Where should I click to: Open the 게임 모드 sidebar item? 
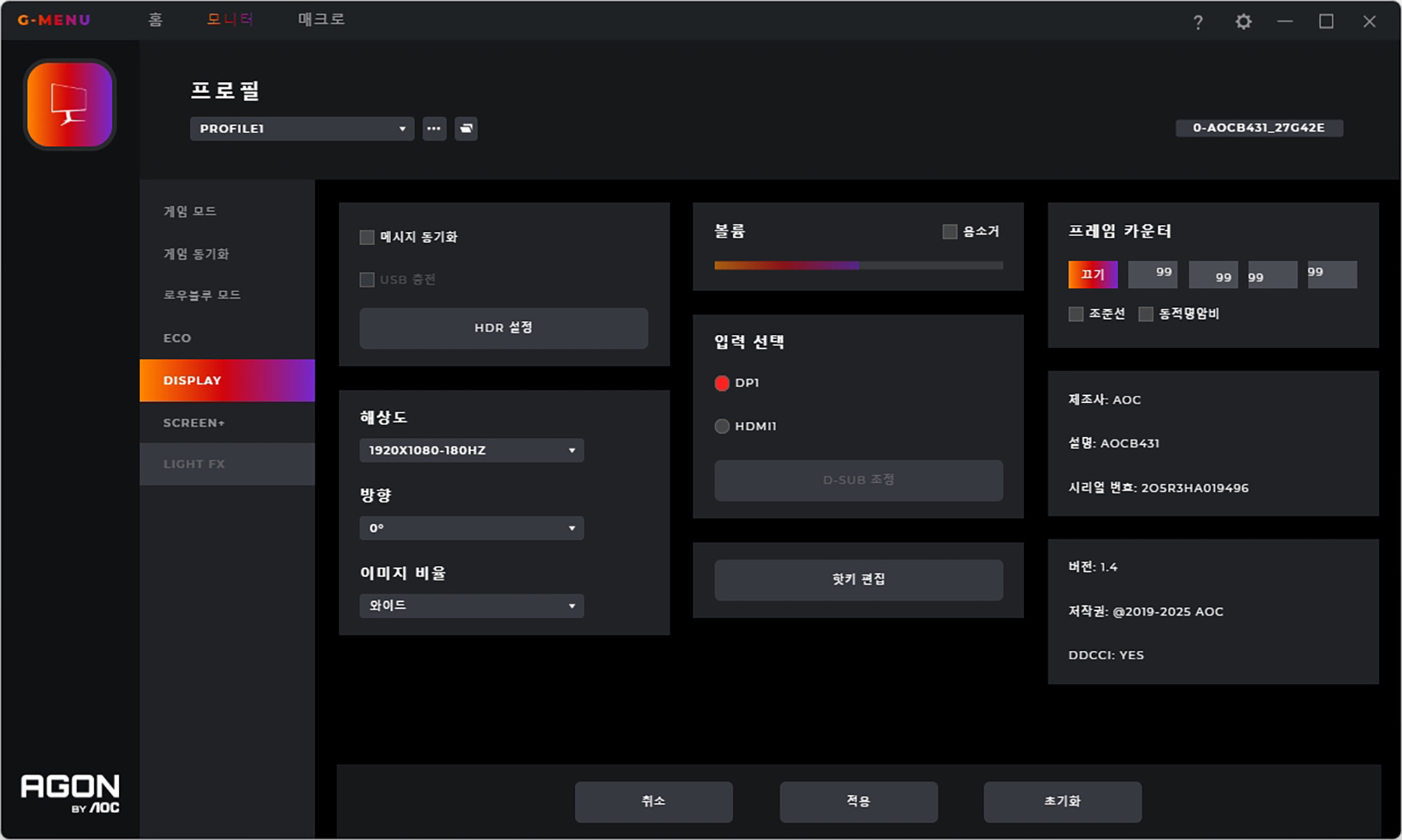tap(190, 212)
